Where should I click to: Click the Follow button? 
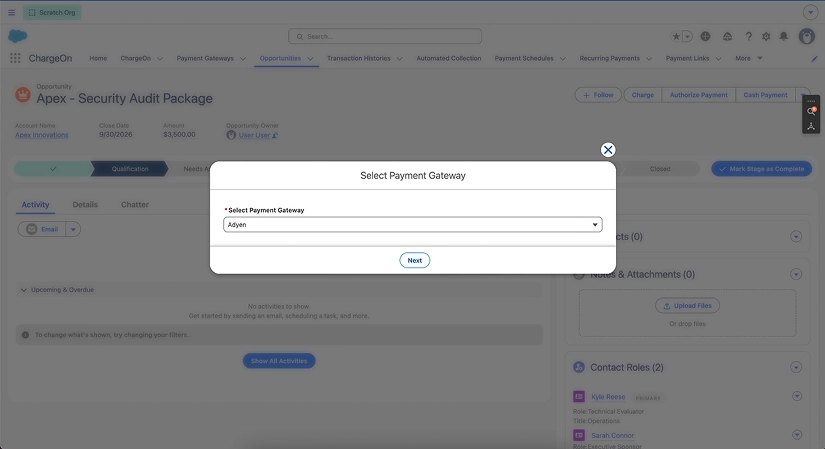(x=598, y=95)
